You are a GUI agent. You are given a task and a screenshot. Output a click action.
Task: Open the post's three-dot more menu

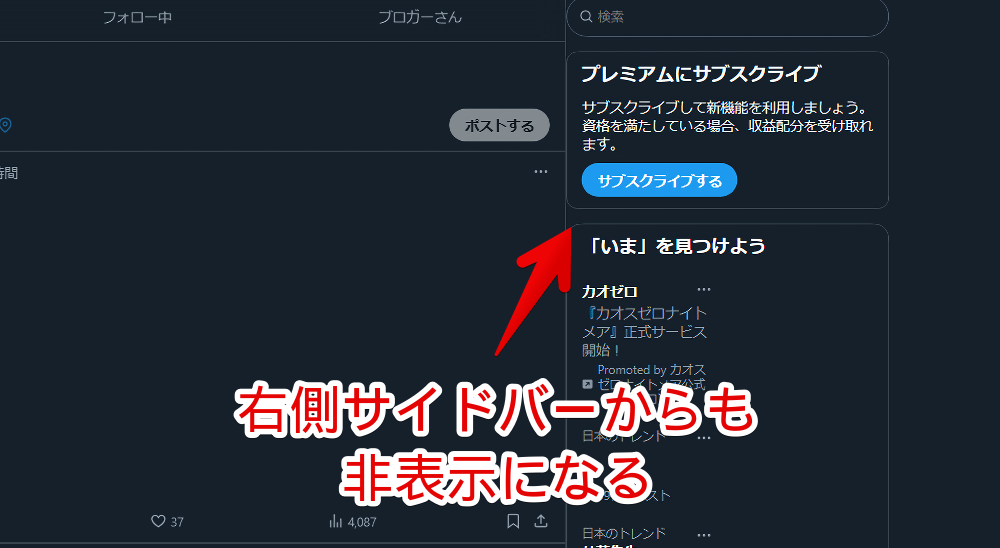[541, 172]
